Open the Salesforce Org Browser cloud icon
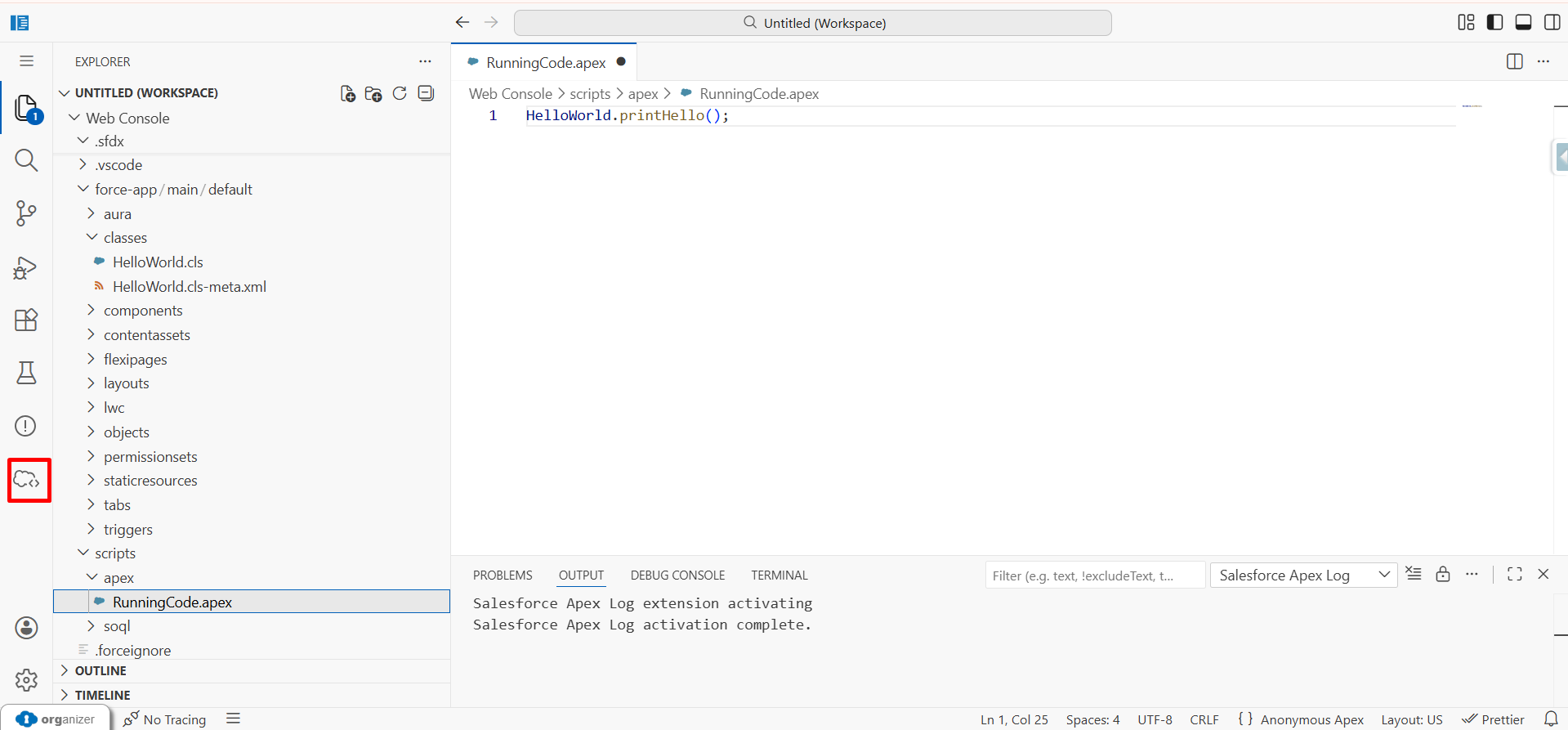Screen dimensions: 1568x730 pyautogui.click(x=28, y=480)
